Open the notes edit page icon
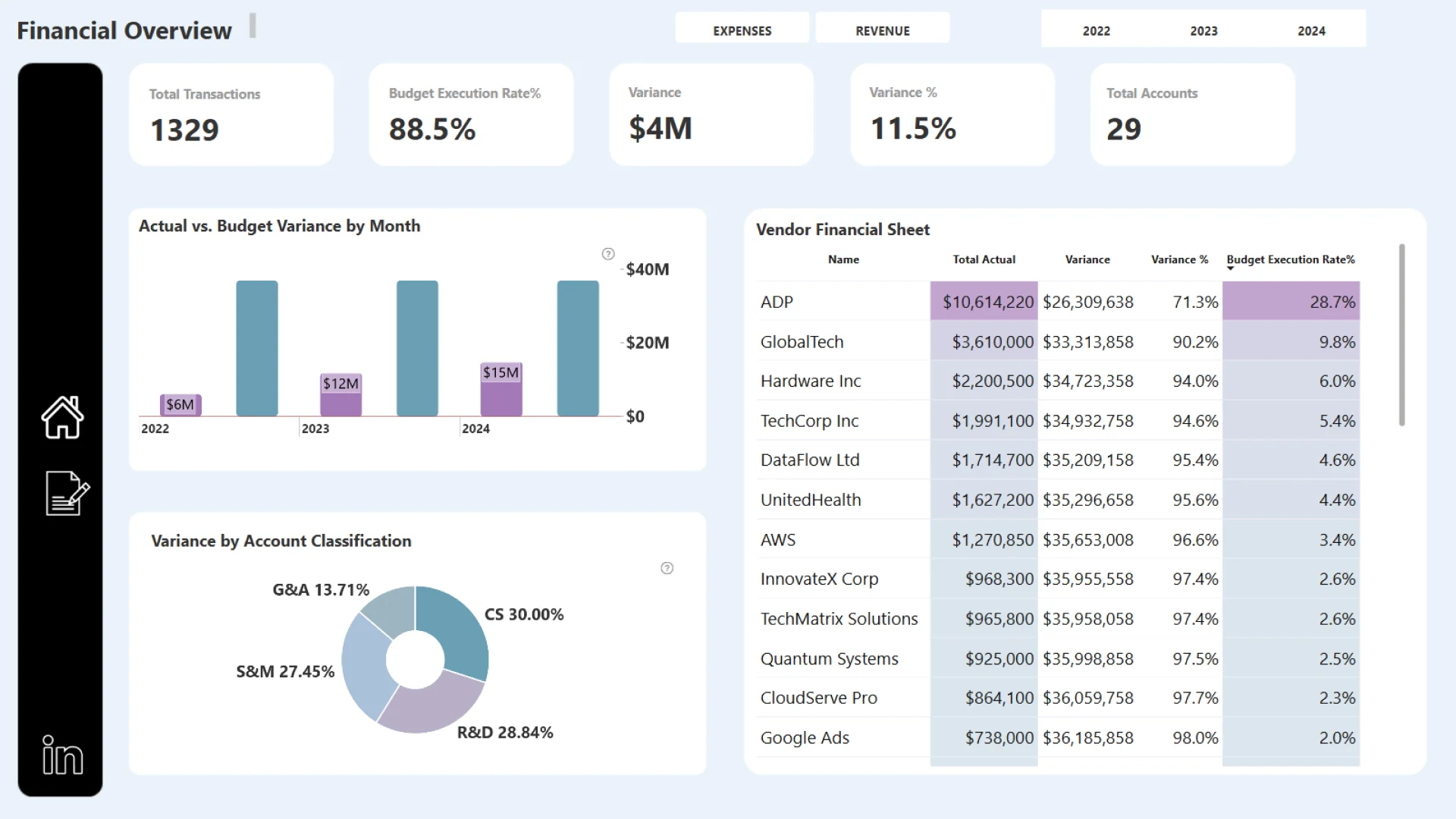1456x819 pixels. click(67, 494)
